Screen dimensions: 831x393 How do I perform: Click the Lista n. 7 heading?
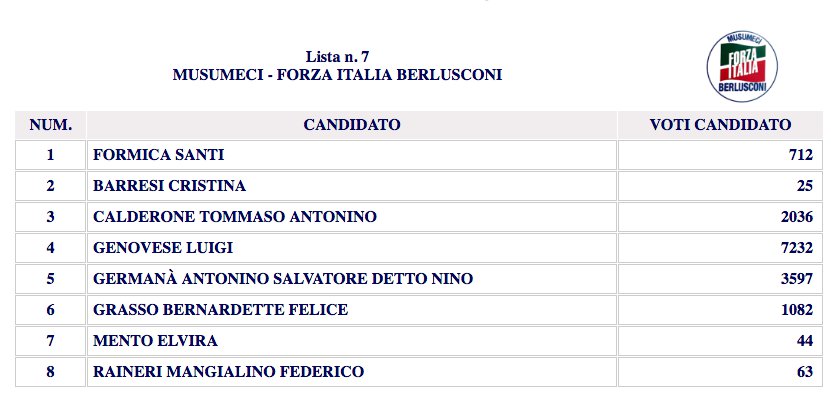point(337,56)
